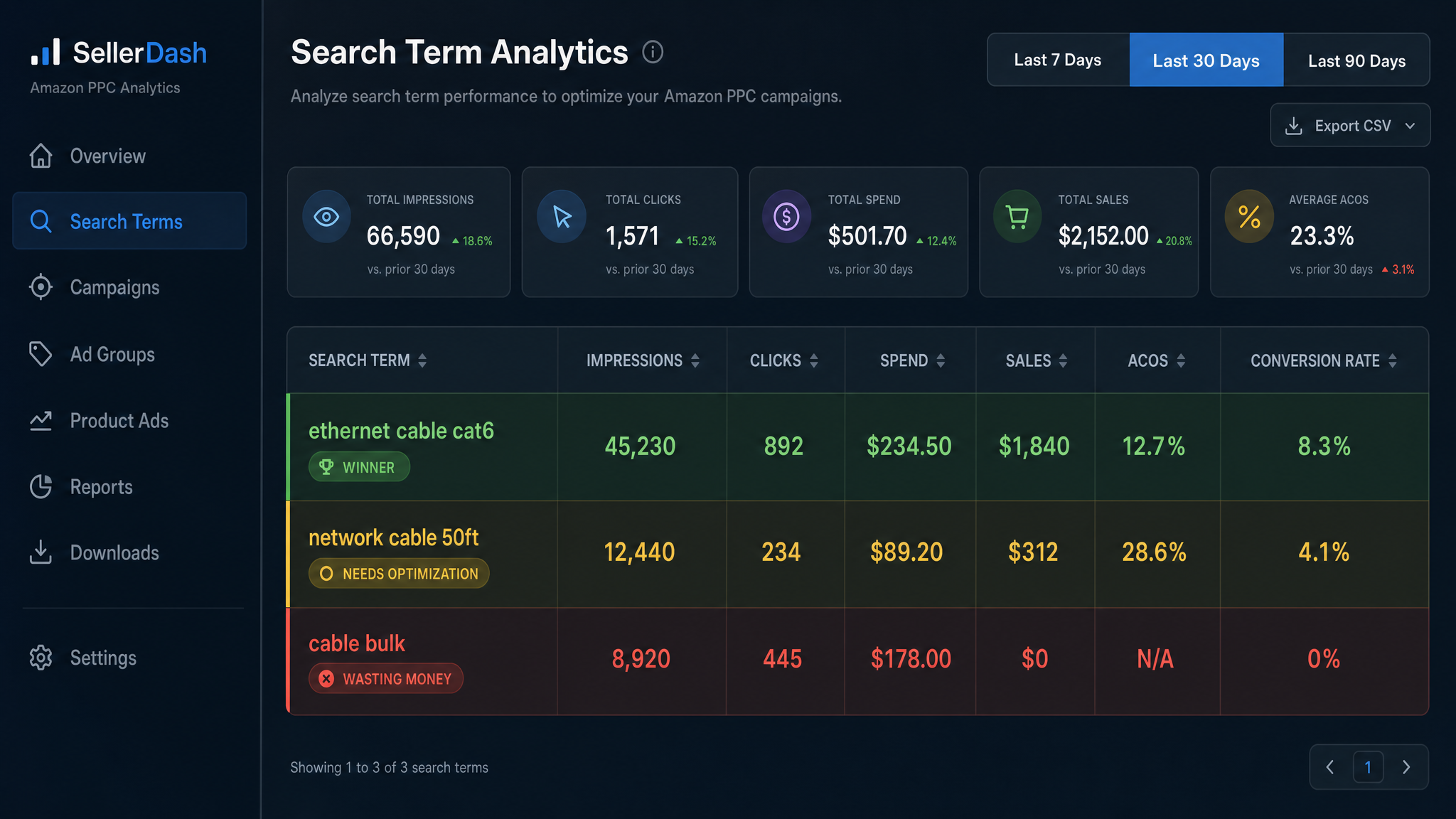
Task: Click the 23.3% average ACOS value
Action: [1322, 235]
